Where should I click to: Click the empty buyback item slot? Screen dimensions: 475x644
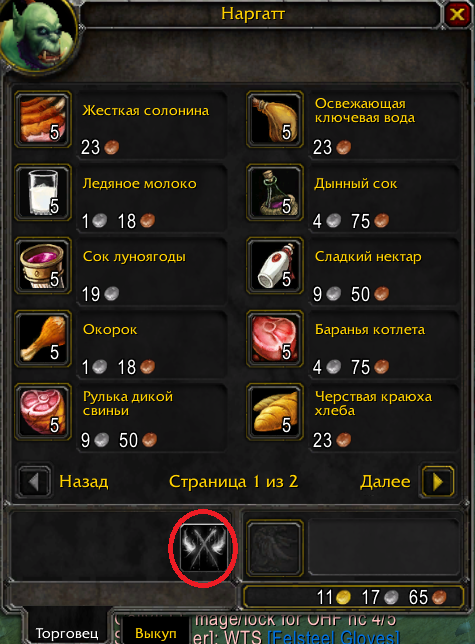point(275,548)
